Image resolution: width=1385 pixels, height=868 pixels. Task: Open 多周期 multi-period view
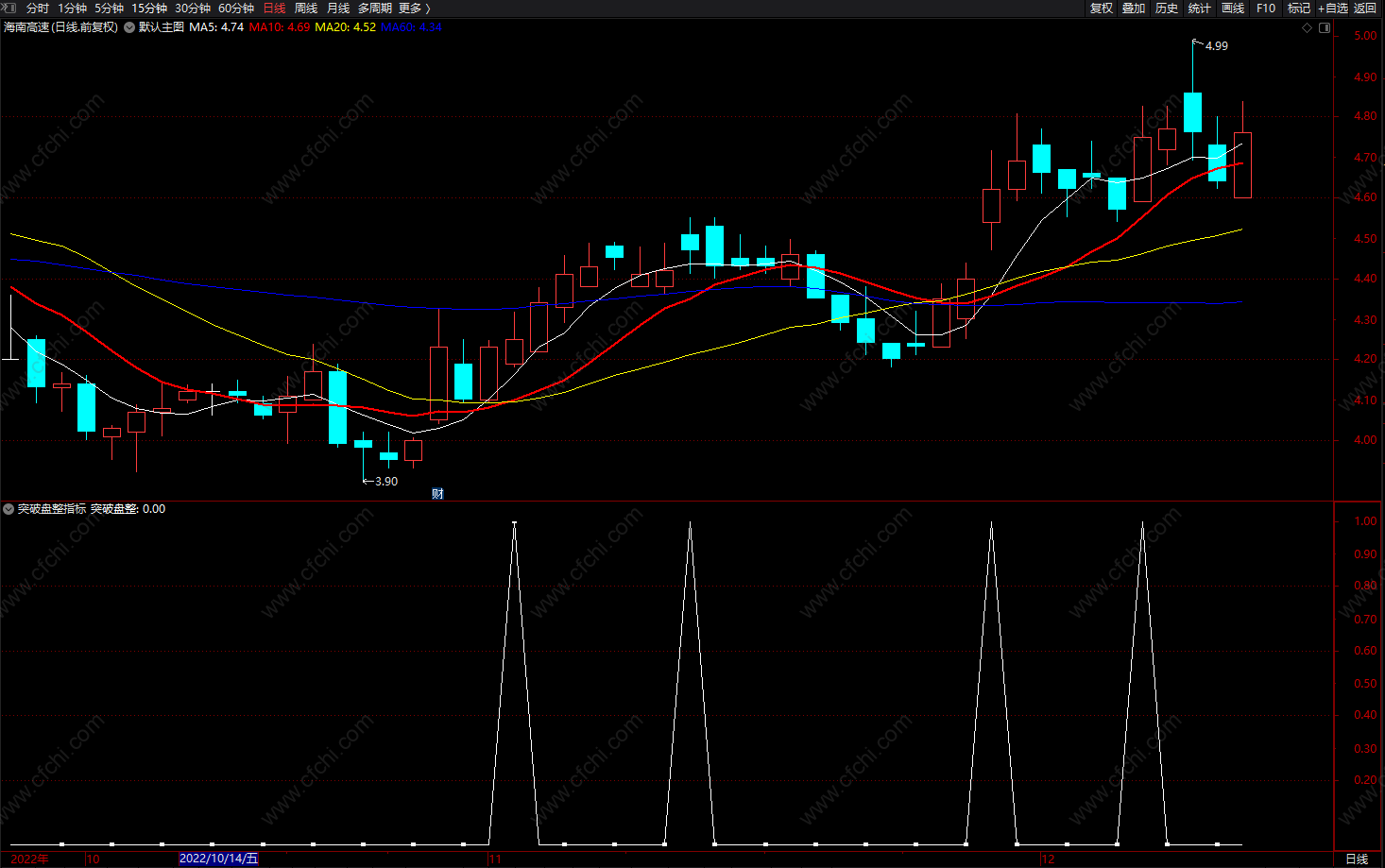point(374,8)
